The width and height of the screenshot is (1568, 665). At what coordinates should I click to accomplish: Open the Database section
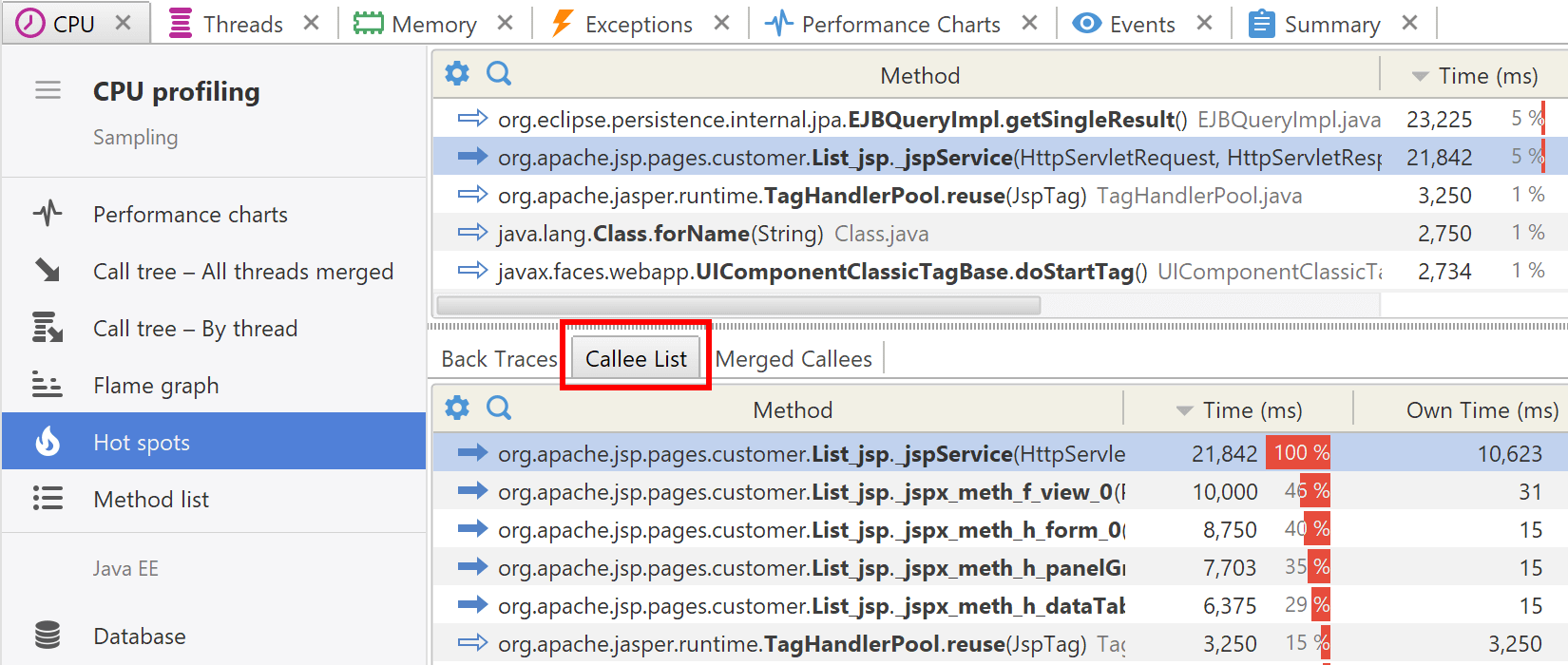pyautogui.click(x=214, y=636)
